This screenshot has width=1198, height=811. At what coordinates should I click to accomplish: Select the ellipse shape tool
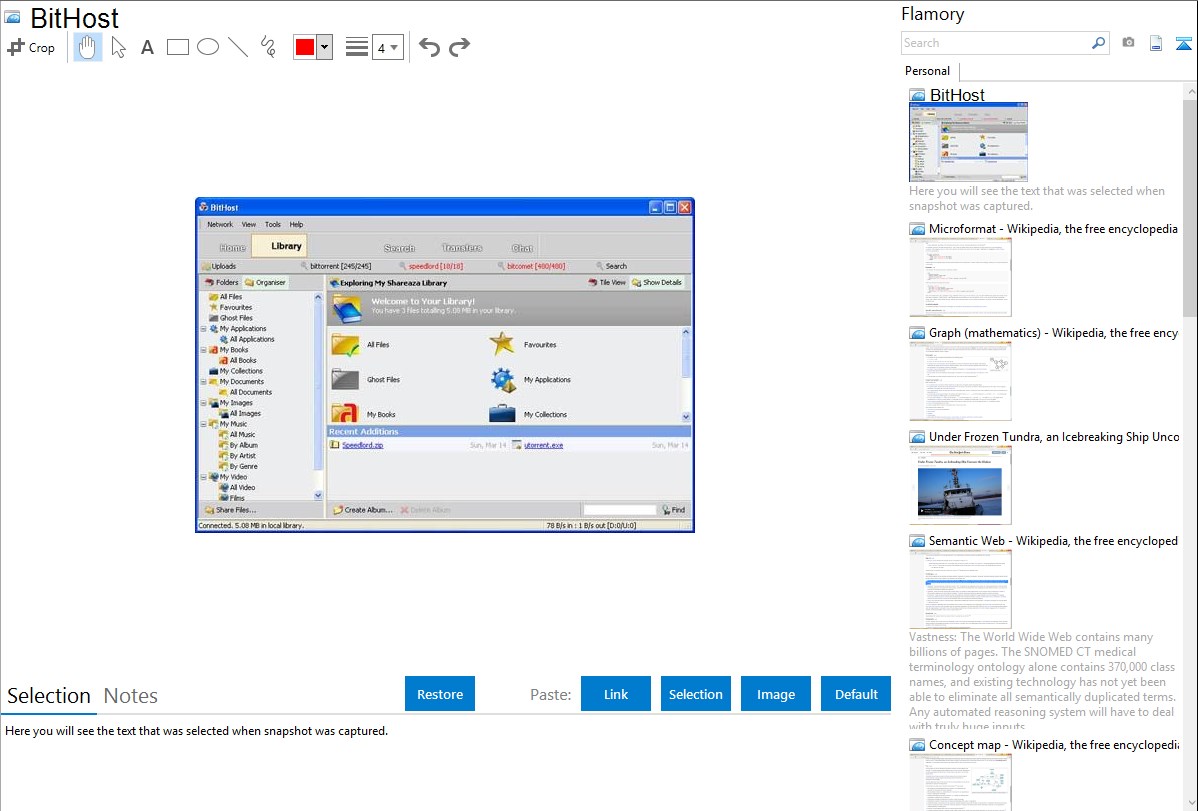pos(208,47)
